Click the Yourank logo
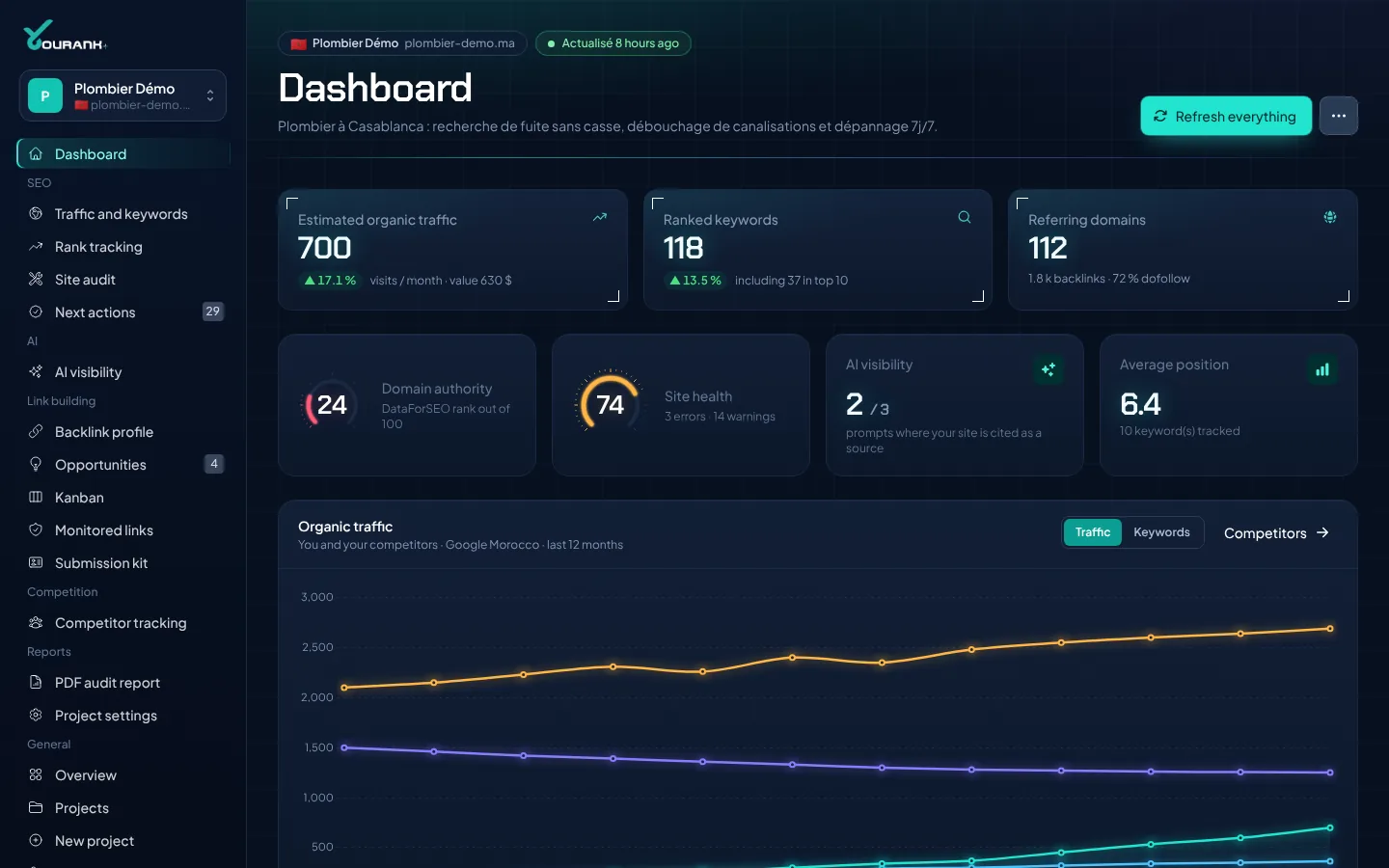The height and width of the screenshot is (868, 1389). (65, 36)
